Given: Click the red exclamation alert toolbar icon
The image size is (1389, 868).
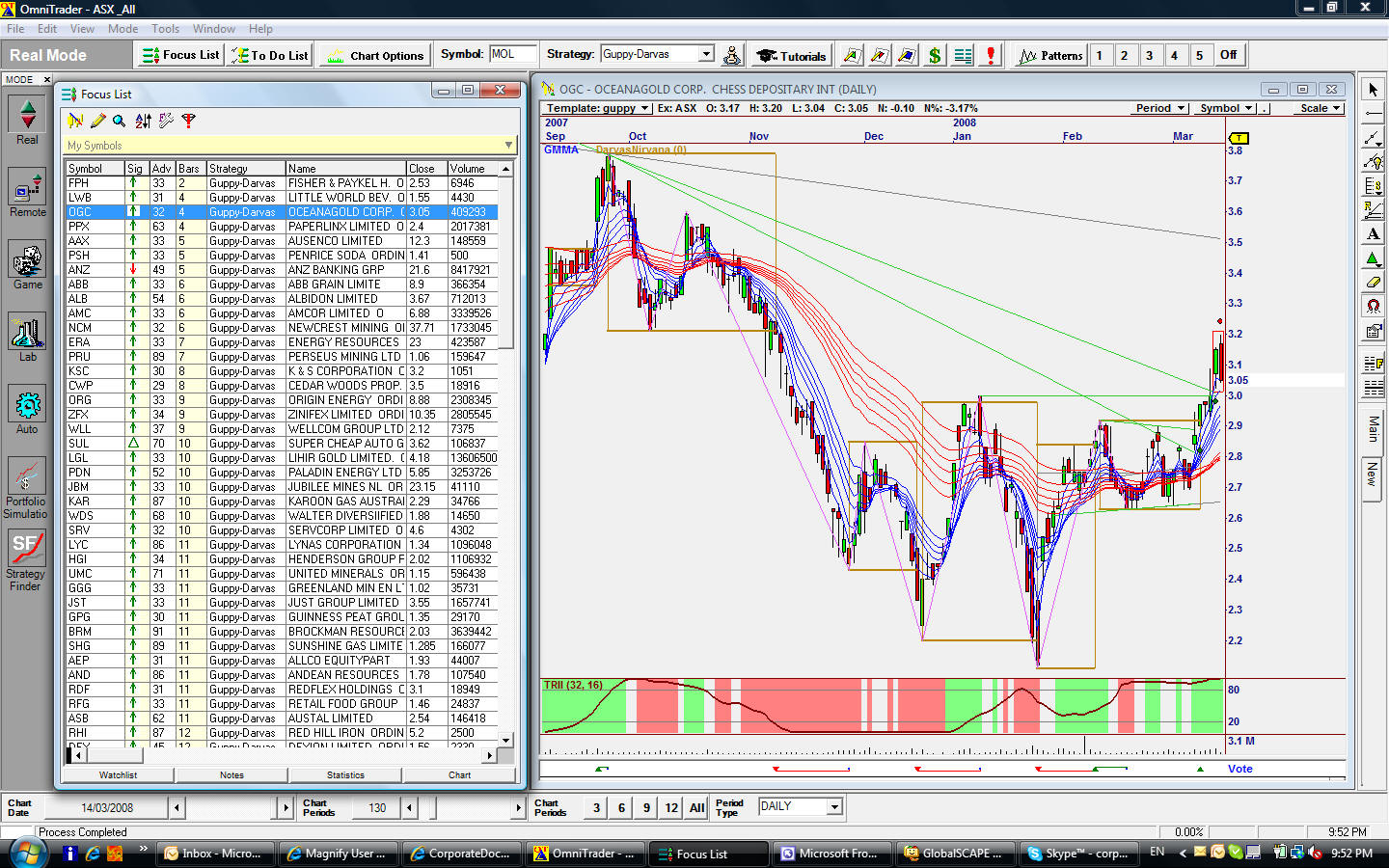Looking at the screenshot, I should pyautogui.click(x=991, y=55).
